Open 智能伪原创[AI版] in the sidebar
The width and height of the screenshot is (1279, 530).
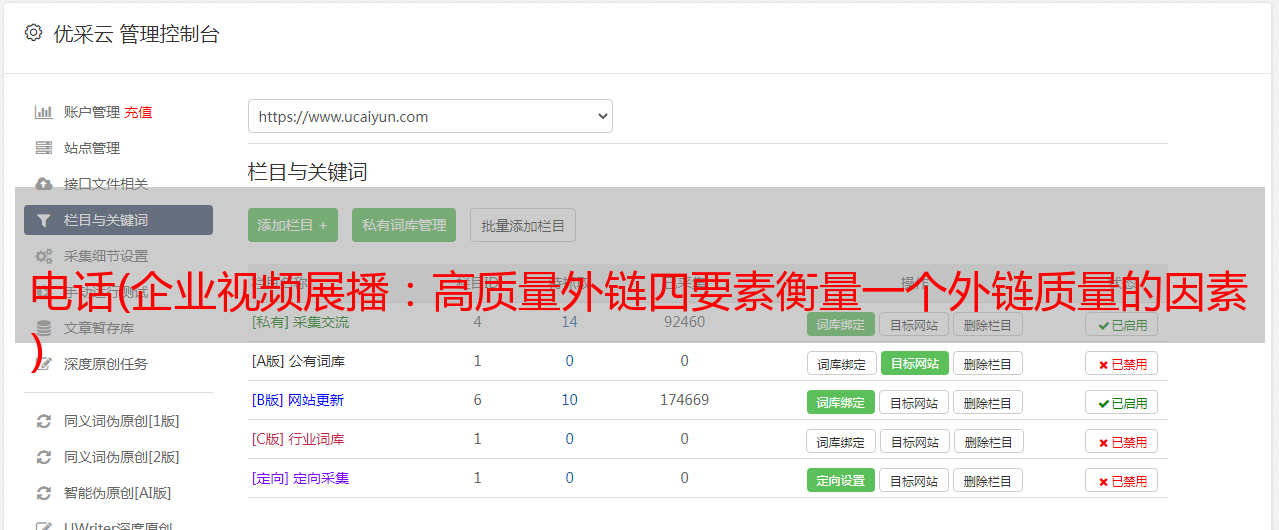click(x=118, y=493)
